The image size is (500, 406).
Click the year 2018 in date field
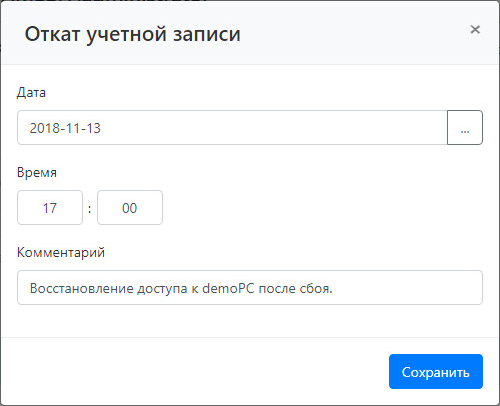coord(42,128)
